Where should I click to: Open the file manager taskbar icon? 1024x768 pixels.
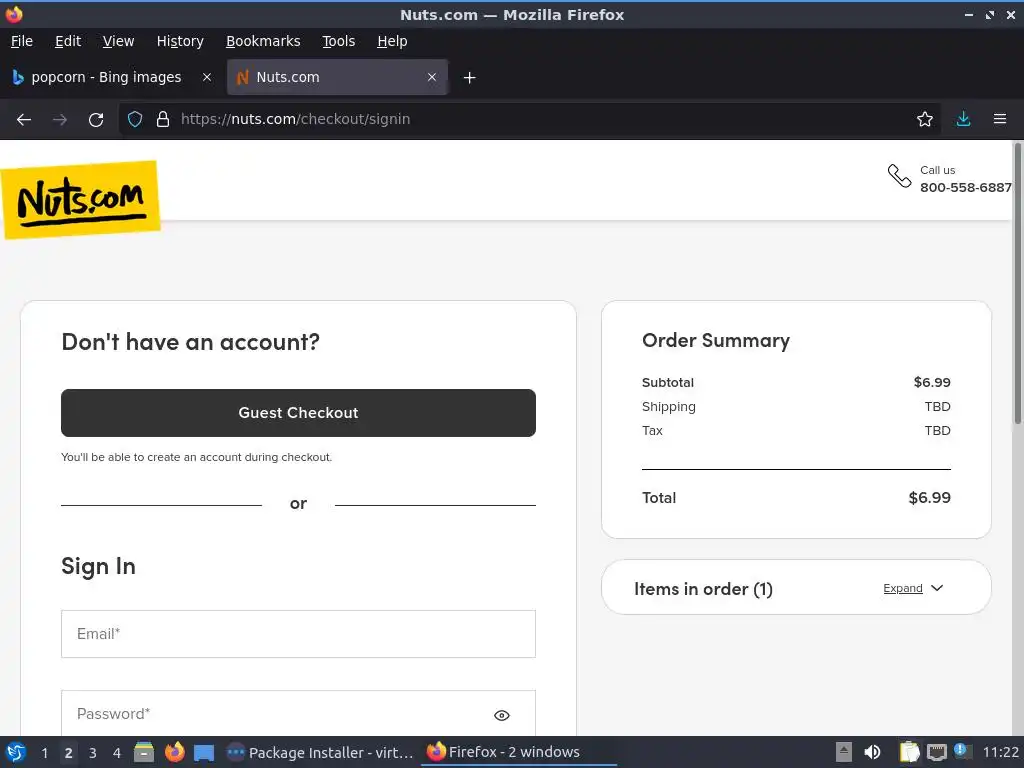(144, 752)
